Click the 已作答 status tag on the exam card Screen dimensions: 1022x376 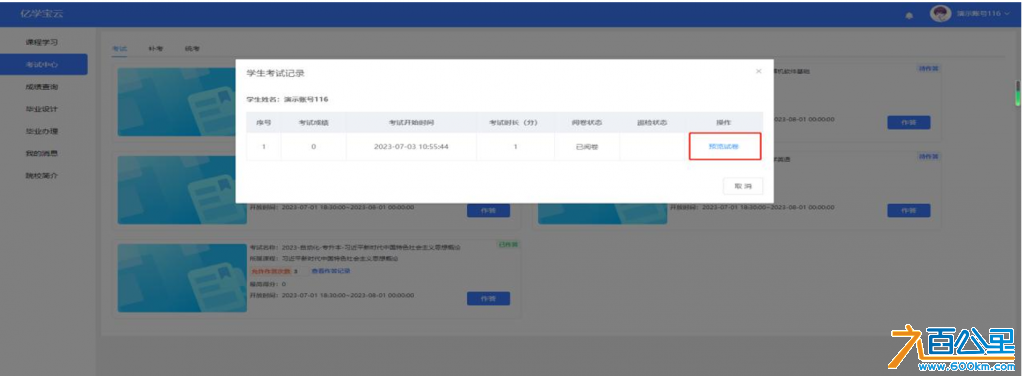coord(508,245)
